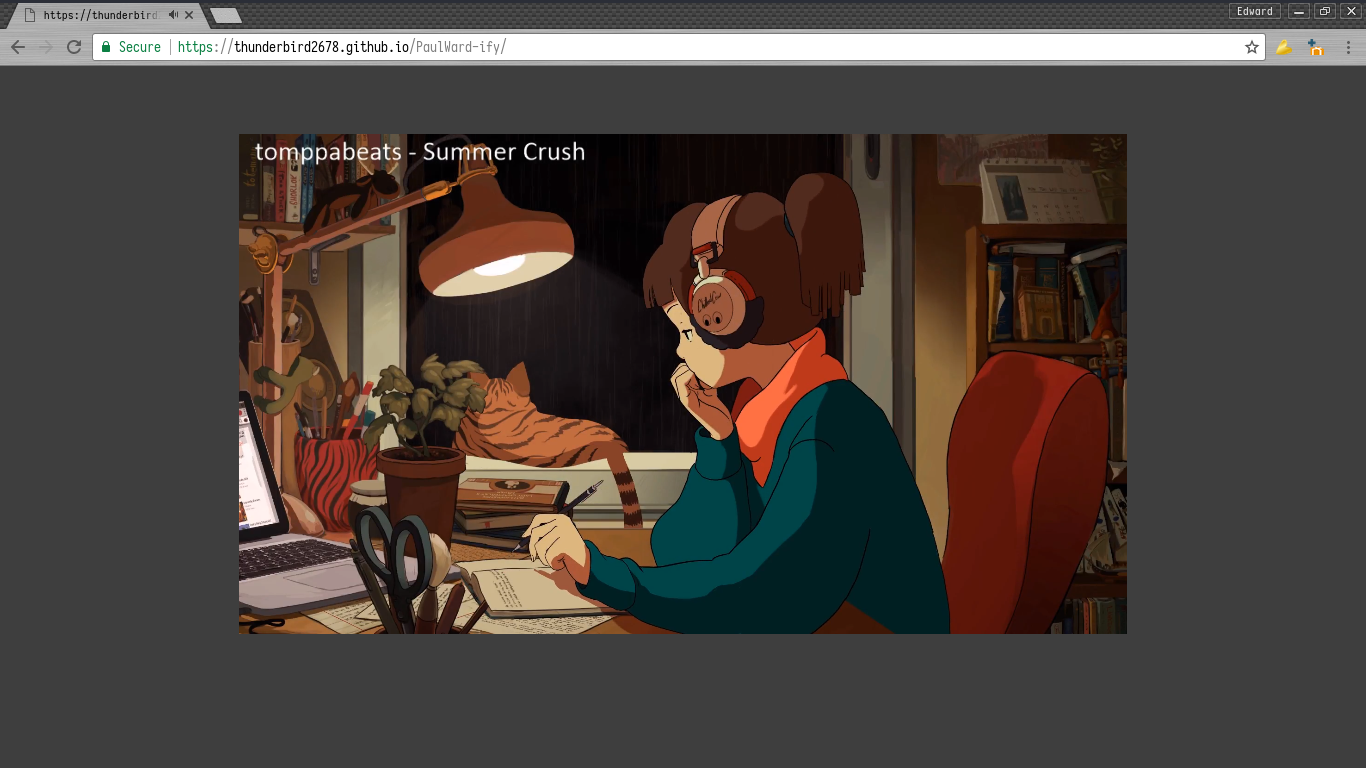Mute the tab using the speaker icon
Image resolution: width=1366 pixels, height=768 pixels.
(173, 15)
